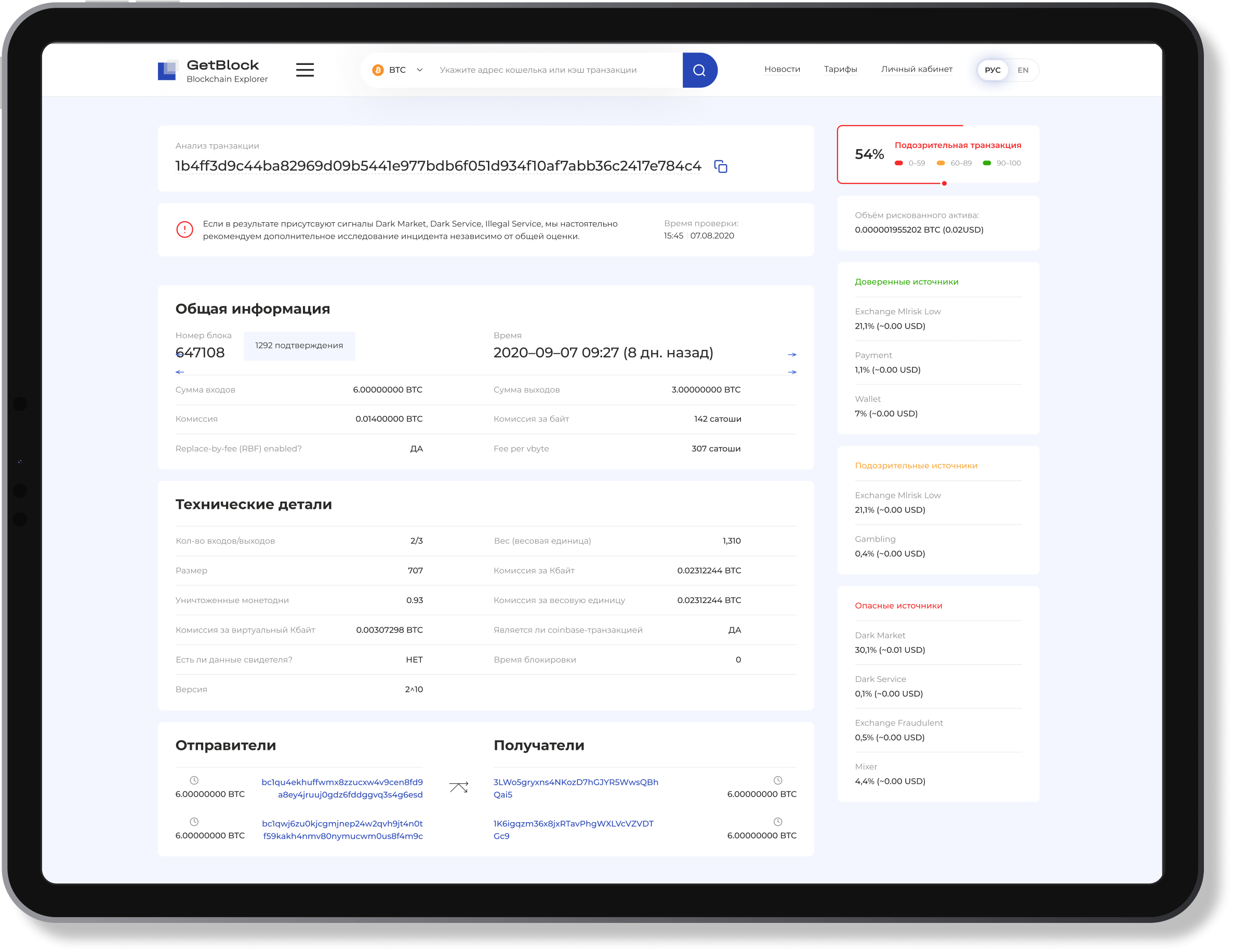
Task: Switch language to РУС
Action: [992, 70]
